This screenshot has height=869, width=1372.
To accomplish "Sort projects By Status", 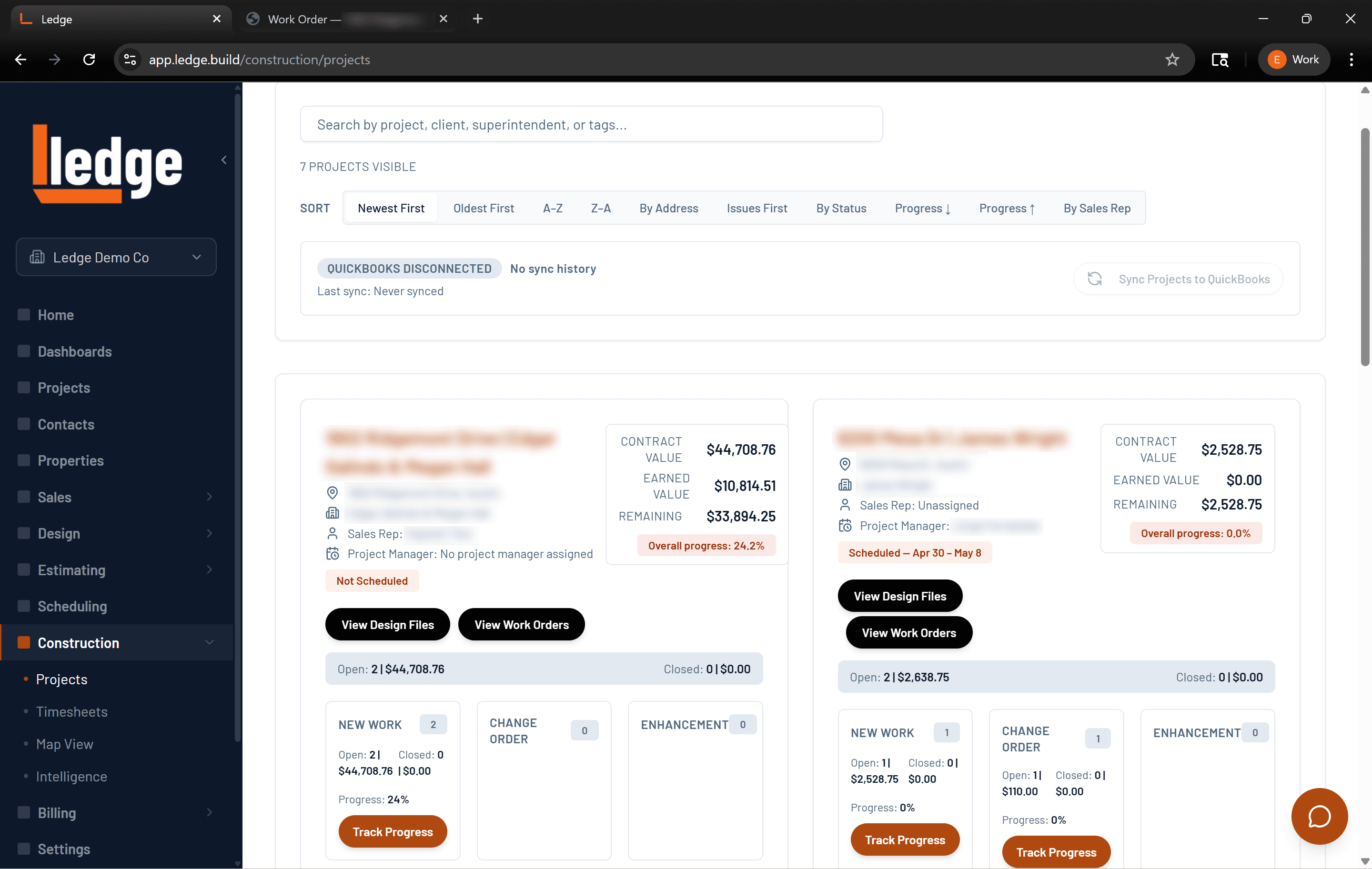I will coord(841,208).
